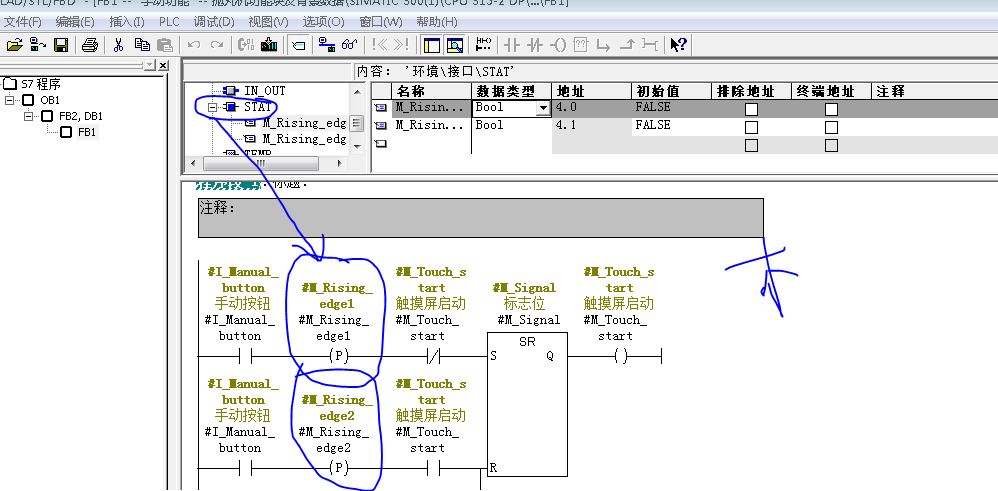Close the project tree pane

[x=163, y=65]
